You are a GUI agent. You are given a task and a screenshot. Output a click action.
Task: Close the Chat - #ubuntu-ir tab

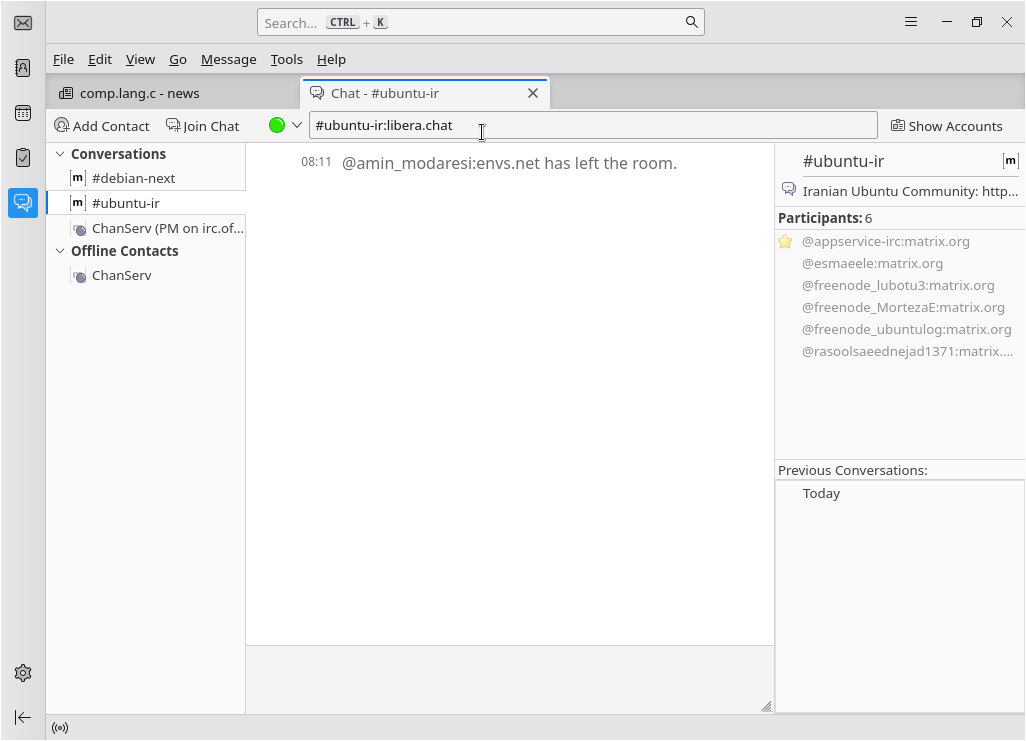point(533,93)
